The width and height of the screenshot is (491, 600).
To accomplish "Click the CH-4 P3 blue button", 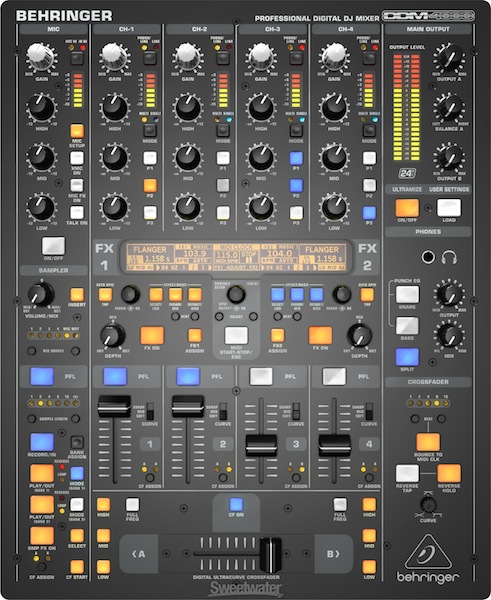I will pyautogui.click(x=369, y=212).
